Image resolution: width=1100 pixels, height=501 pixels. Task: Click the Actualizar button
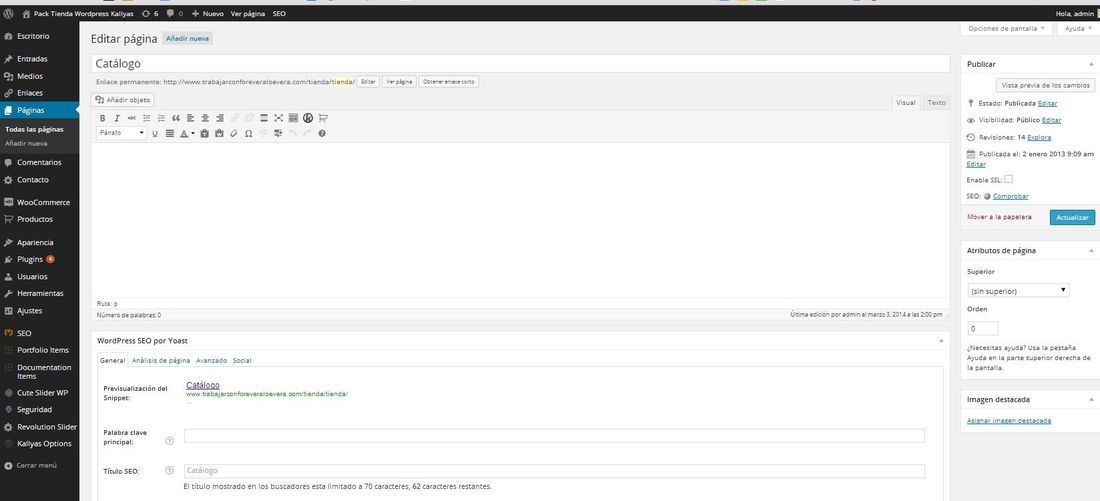click(1072, 218)
